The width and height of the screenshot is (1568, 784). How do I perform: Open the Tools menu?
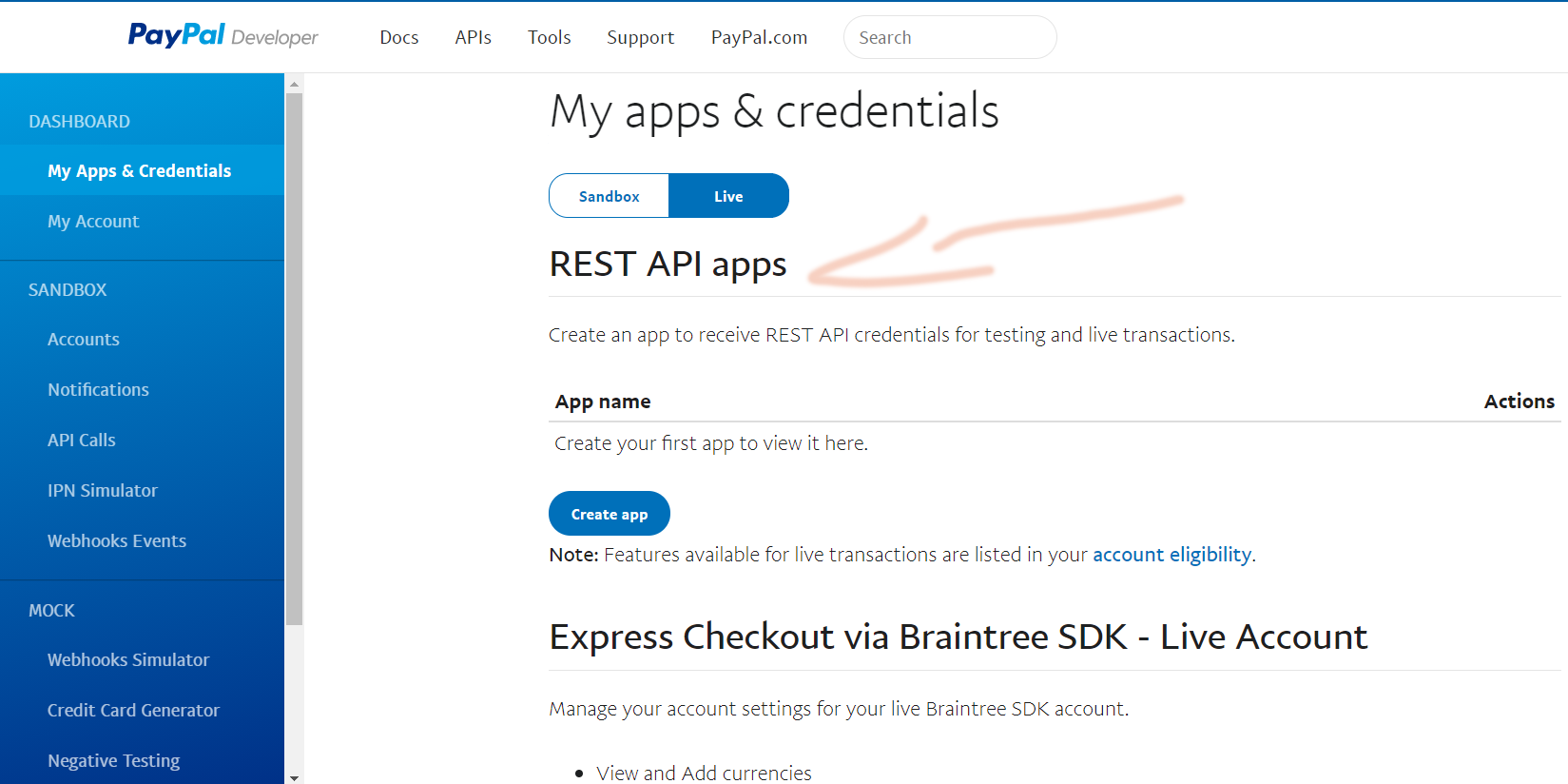pyautogui.click(x=549, y=37)
